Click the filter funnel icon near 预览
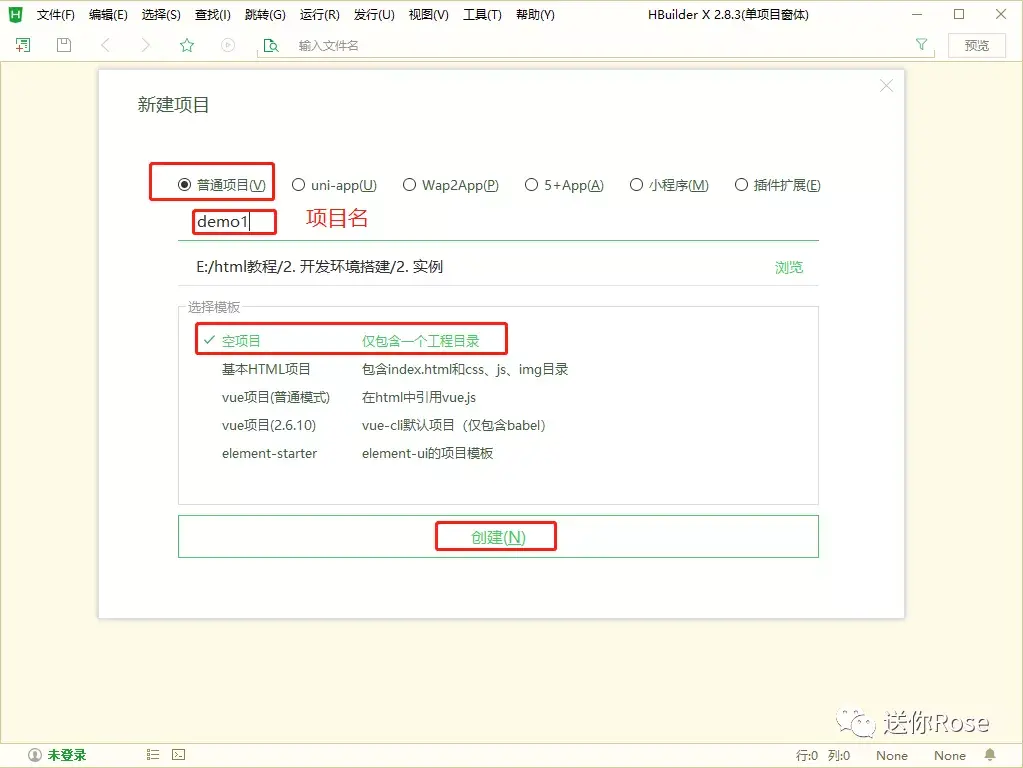 tap(919, 45)
